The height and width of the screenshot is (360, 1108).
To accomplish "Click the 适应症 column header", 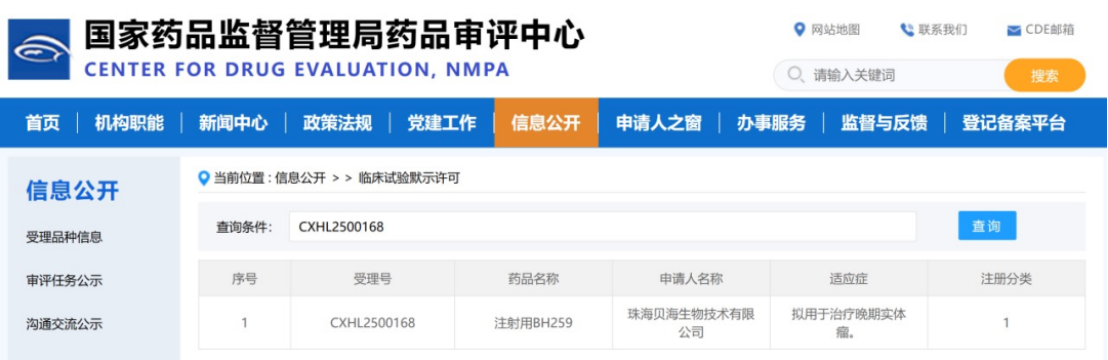I will click(849, 279).
